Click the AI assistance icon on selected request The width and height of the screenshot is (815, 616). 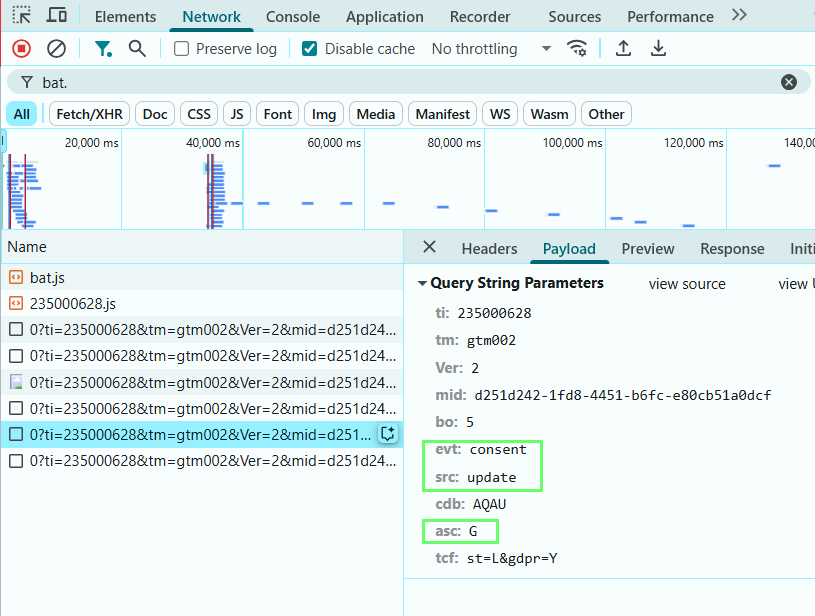tap(388, 434)
